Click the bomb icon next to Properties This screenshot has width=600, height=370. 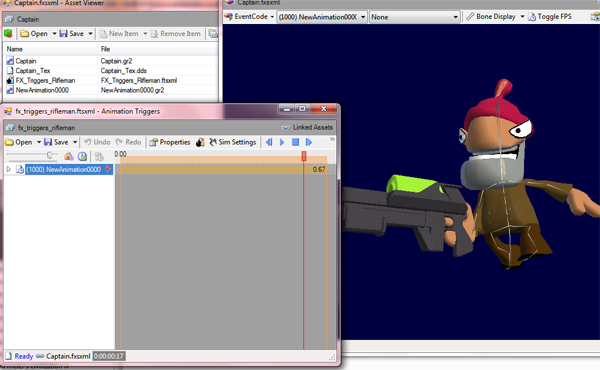200,142
